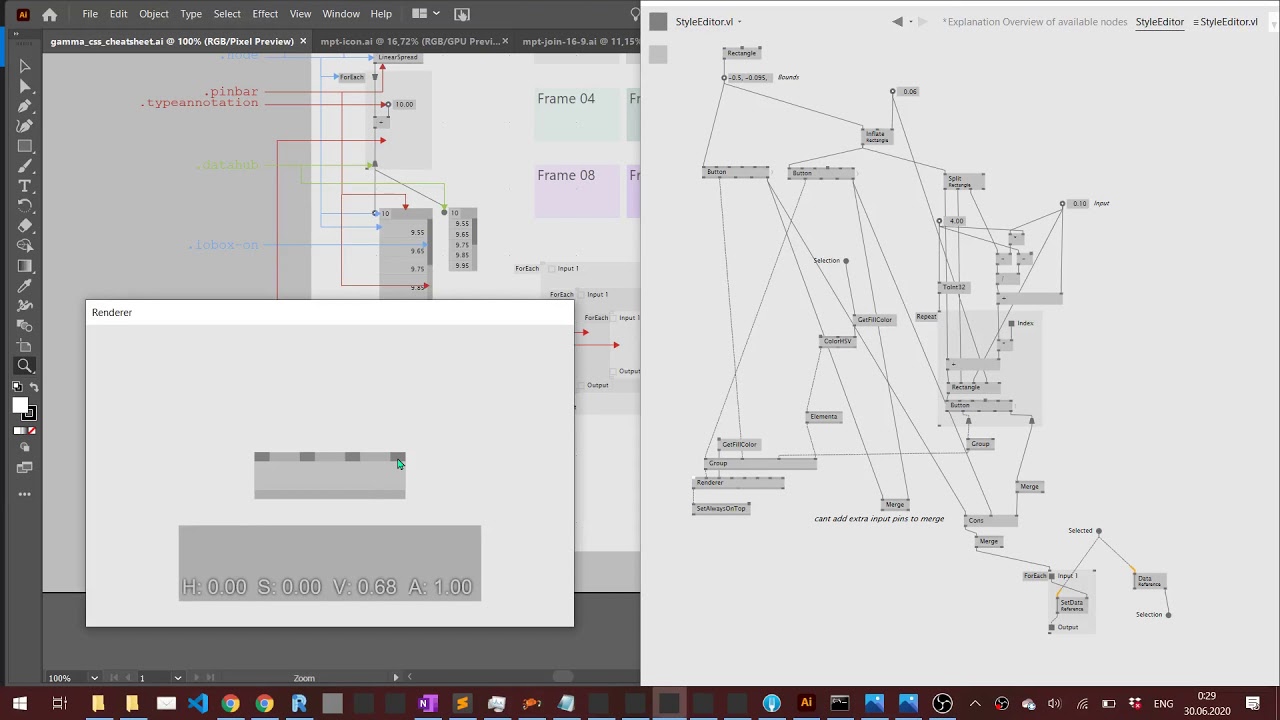Click the gray menu square beside StyleEditor.vl
Image resolution: width=1280 pixels, height=720 pixels.
coord(657,22)
